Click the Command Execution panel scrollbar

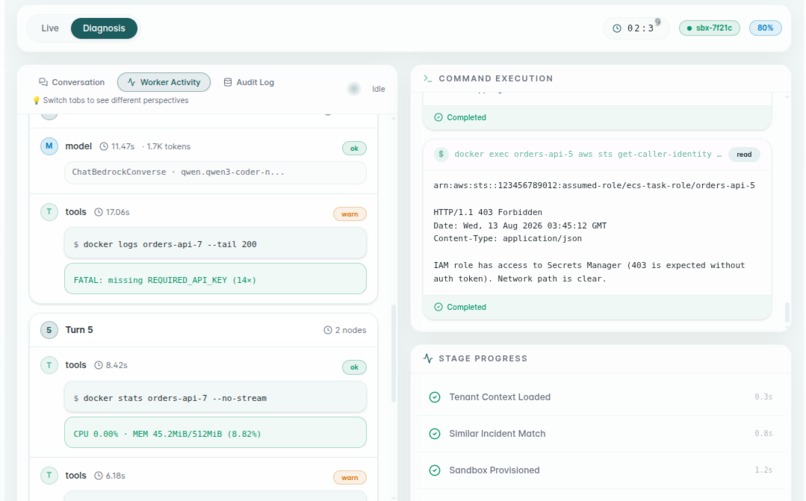(x=787, y=312)
